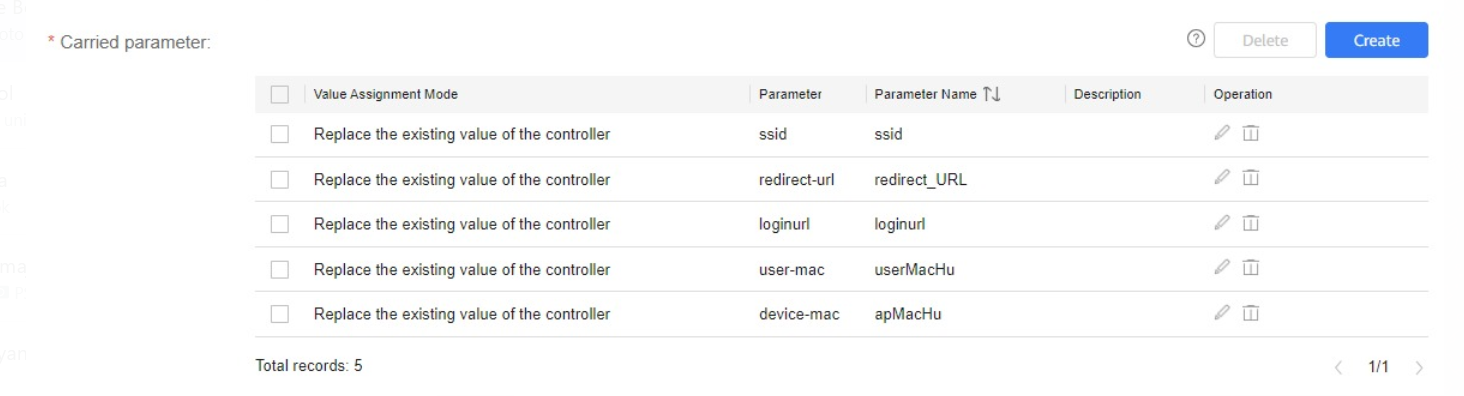Delete the loginurl parameter row
The height and width of the screenshot is (396, 1464).
pos(1250,223)
